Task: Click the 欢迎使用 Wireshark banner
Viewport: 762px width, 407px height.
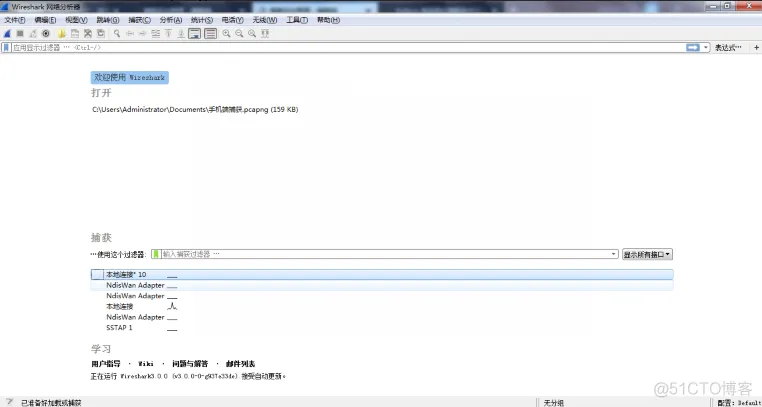Action: coord(130,78)
